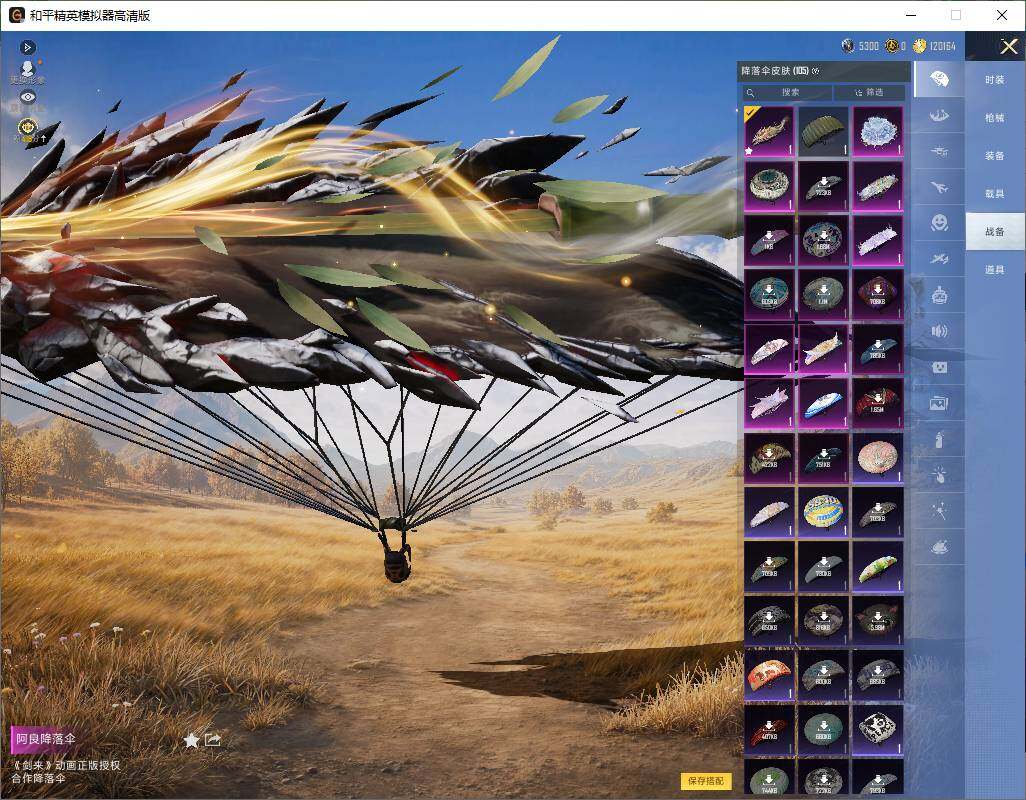This screenshot has width=1026, height=800.
Task: Click the 阿良降落伞 name label
Action: click(x=46, y=739)
